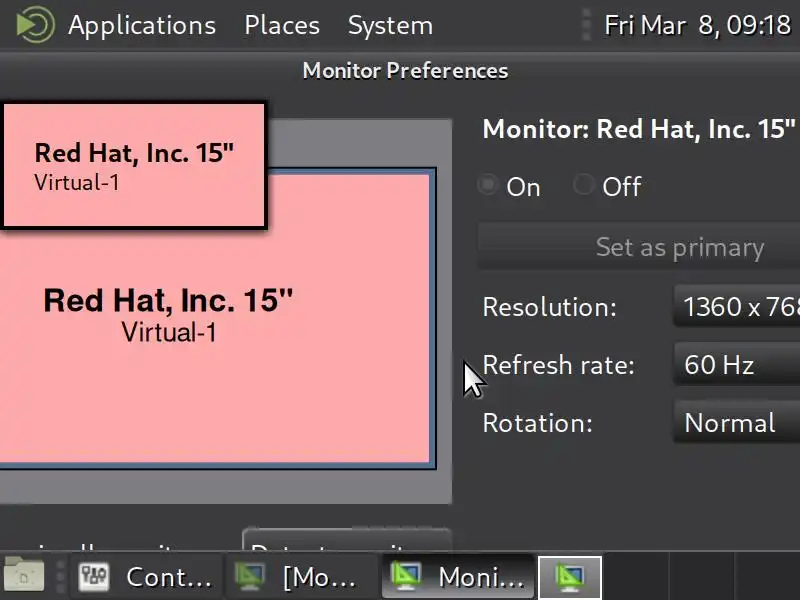Screen dimensions: 800x600
Task: Select the small Red Hat monitor thumbnail
Action: pos(134,165)
